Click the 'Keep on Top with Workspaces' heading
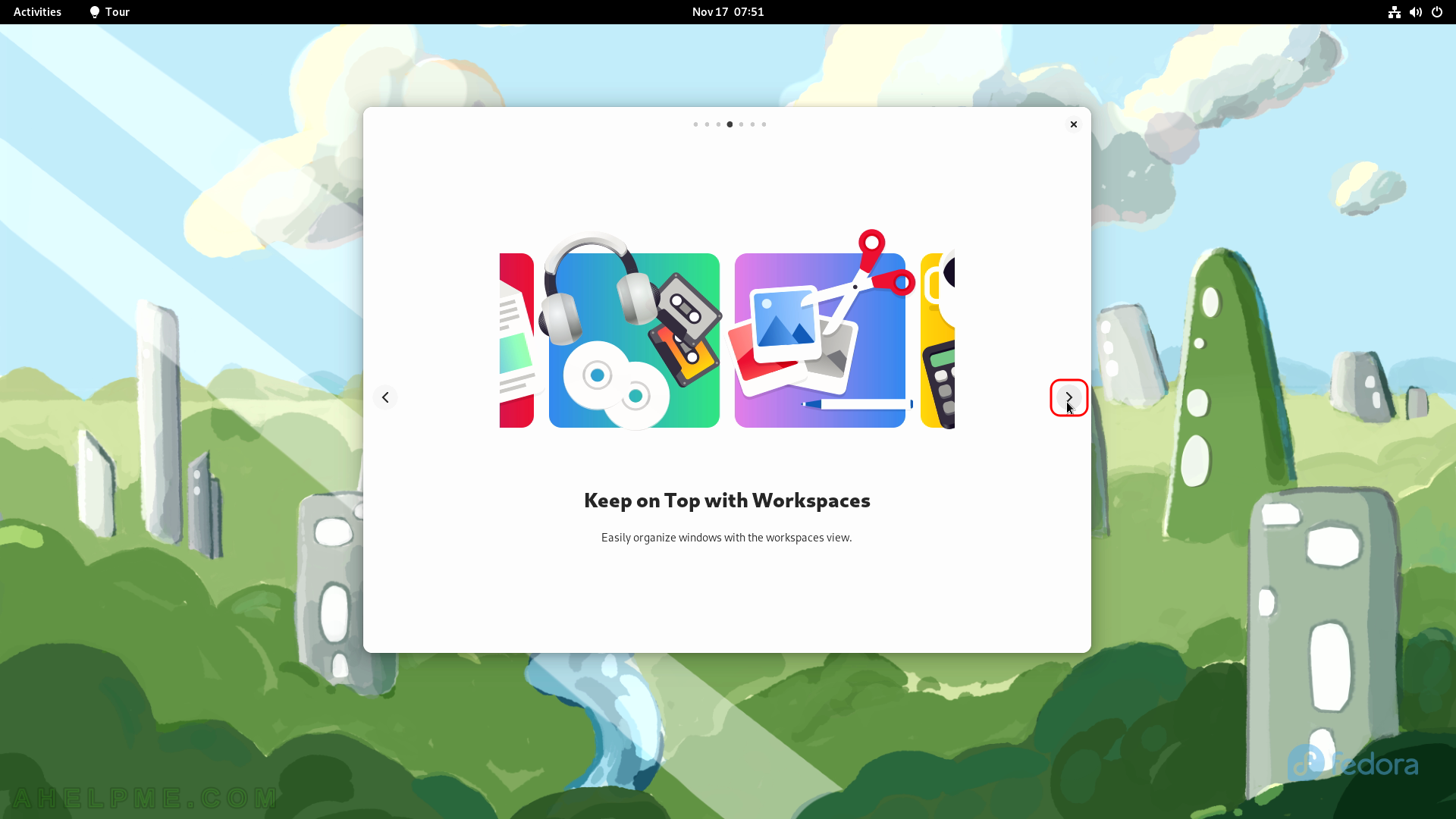Image resolution: width=1456 pixels, height=819 pixels. pyautogui.click(x=726, y=500)
